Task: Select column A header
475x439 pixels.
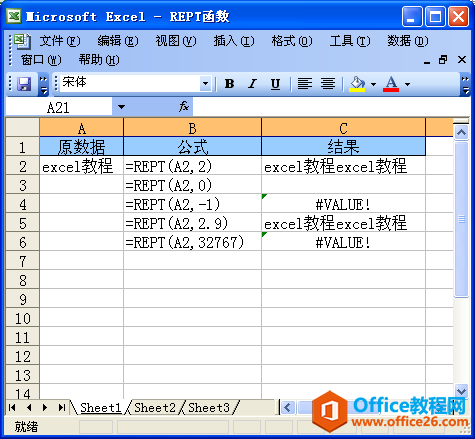Action: pos(81,128)
